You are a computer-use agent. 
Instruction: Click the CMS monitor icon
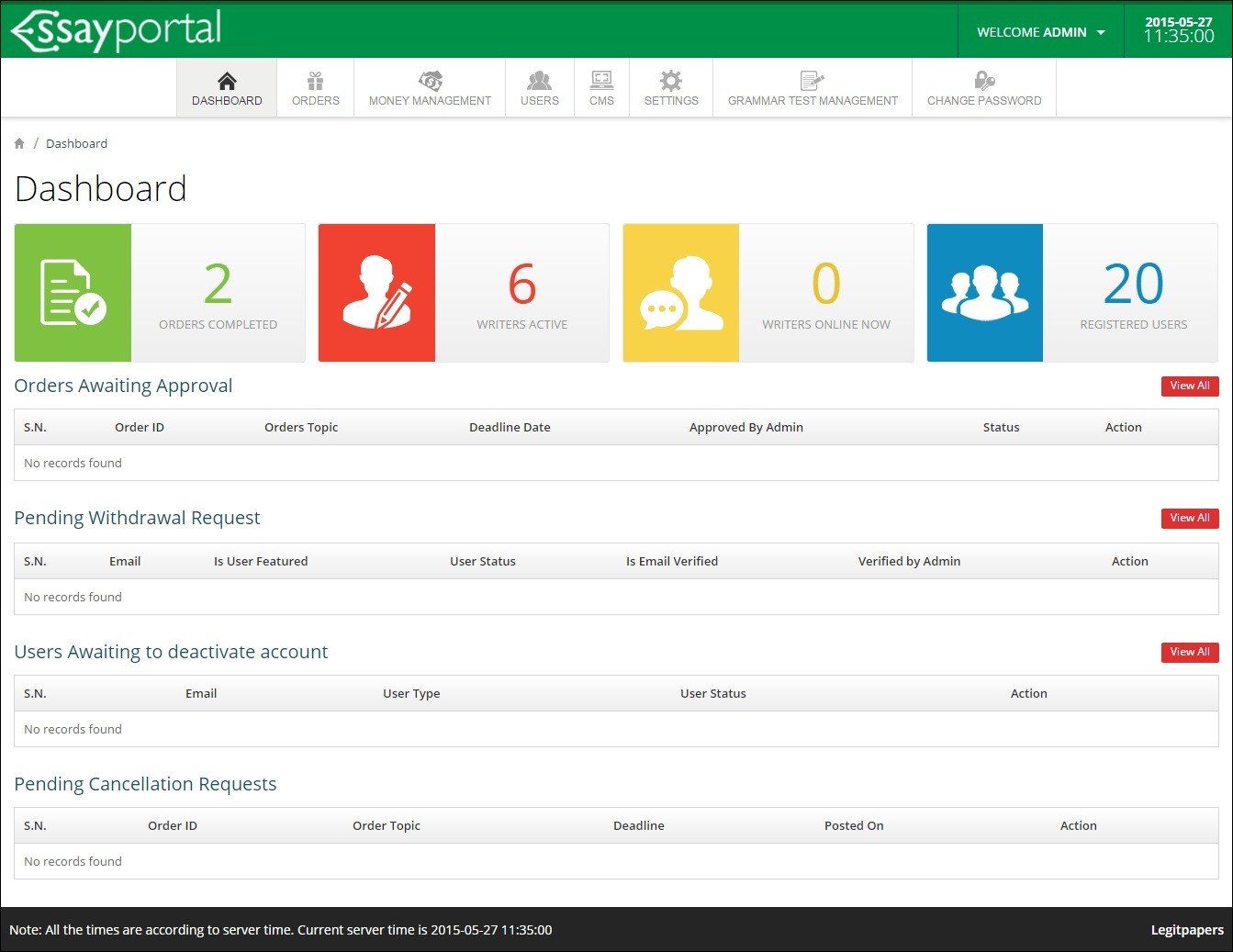pos(601,81)
